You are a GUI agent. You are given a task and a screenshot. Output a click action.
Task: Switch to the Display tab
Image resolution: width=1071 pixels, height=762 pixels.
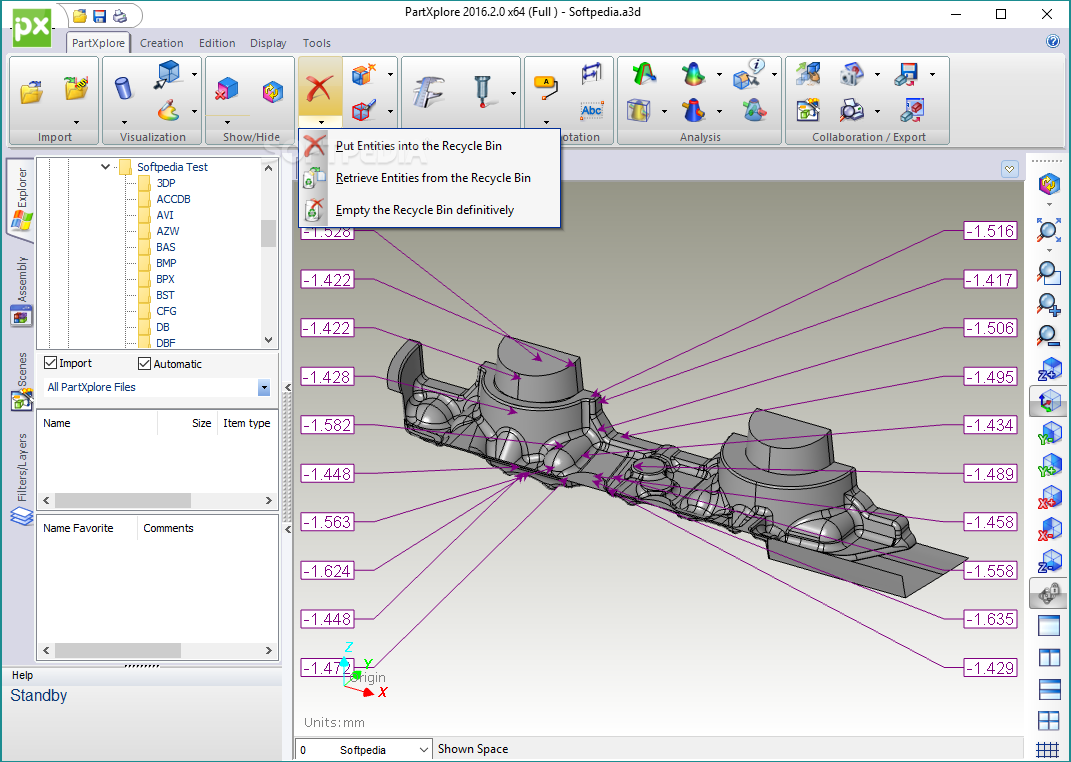[268, 43]
